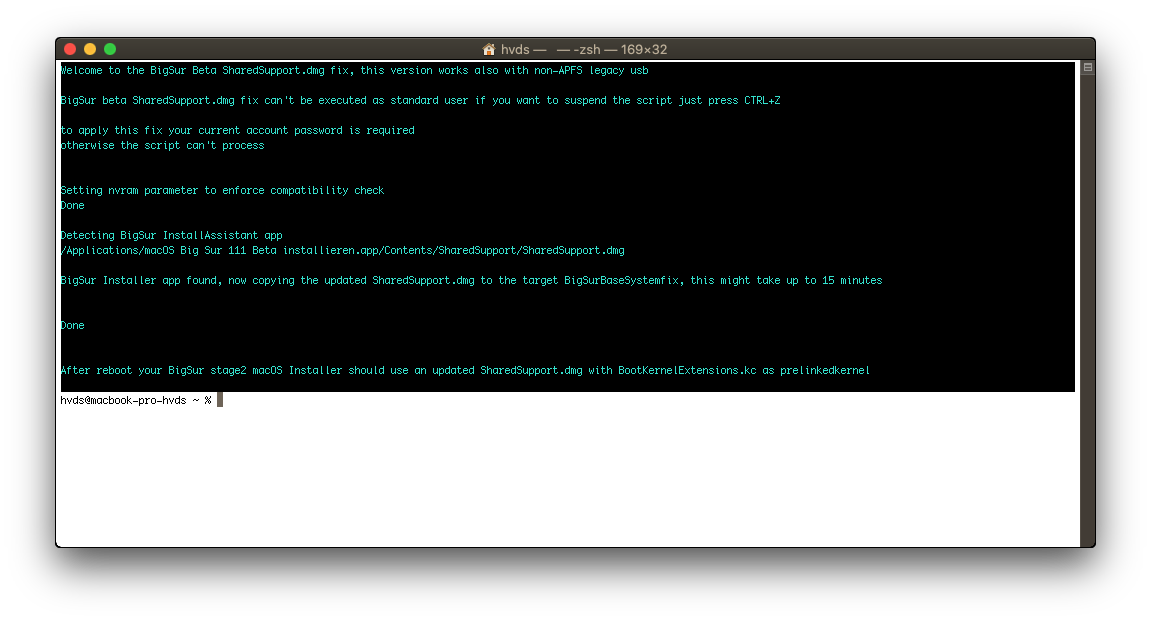Click the '/Applications/macOS Big Sur 111 Beta installieren.app' path
1151x621 pixels.
[x=343, y=250]
